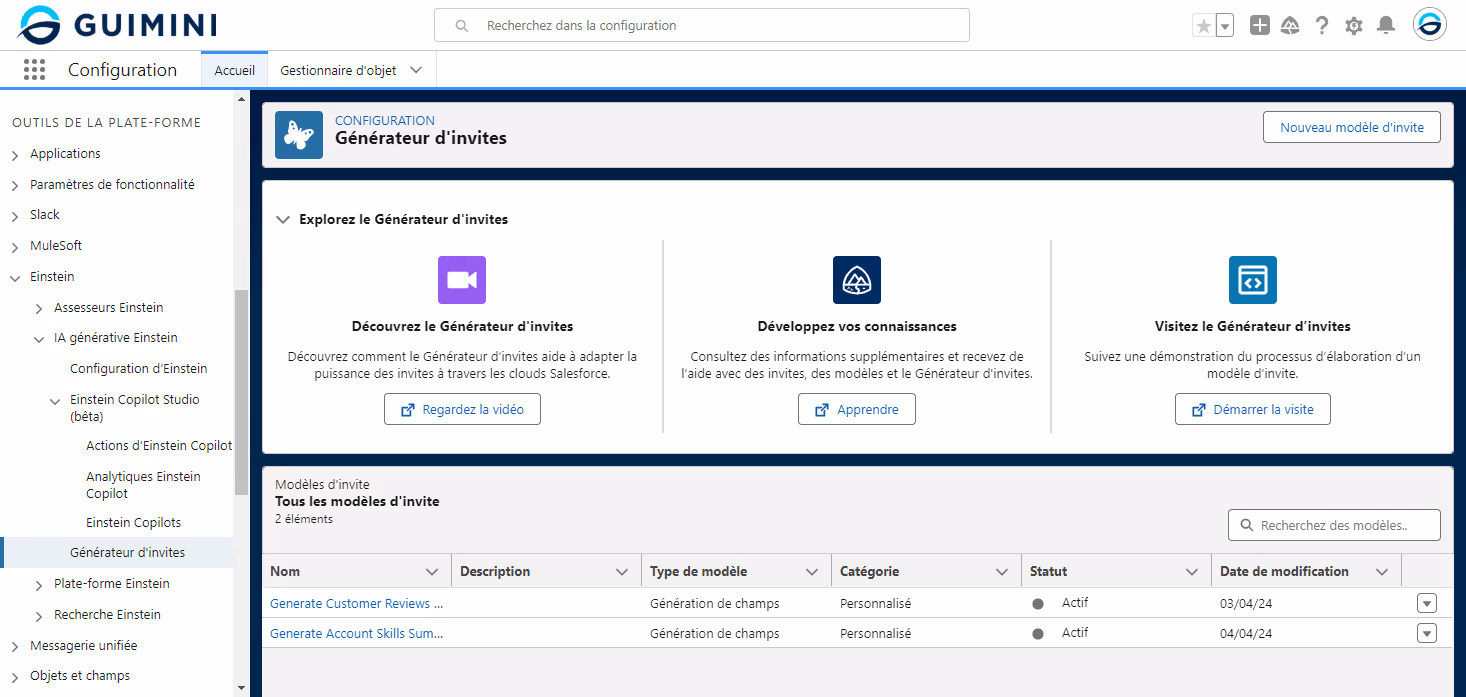Collapse Einstein Copilot Studio (bêta) node
The height and width of the screenshot is (697, 1466).
55,400
